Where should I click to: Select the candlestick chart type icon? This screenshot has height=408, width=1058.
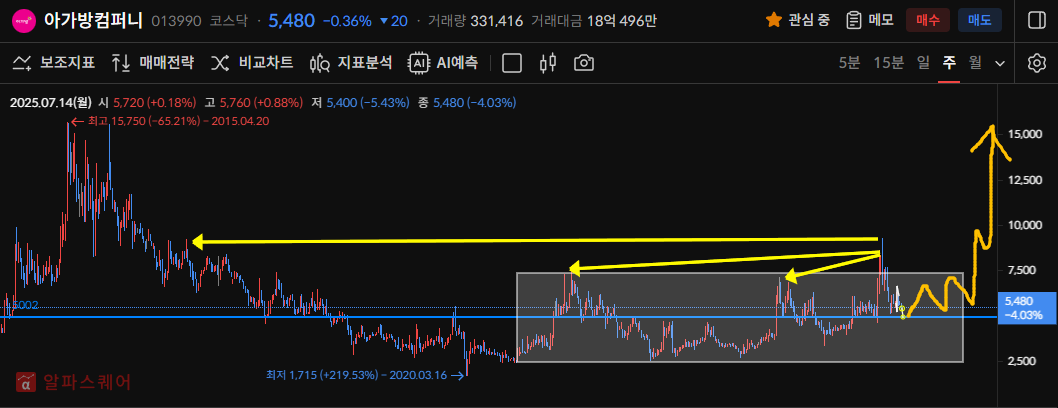tap(548, 63)
